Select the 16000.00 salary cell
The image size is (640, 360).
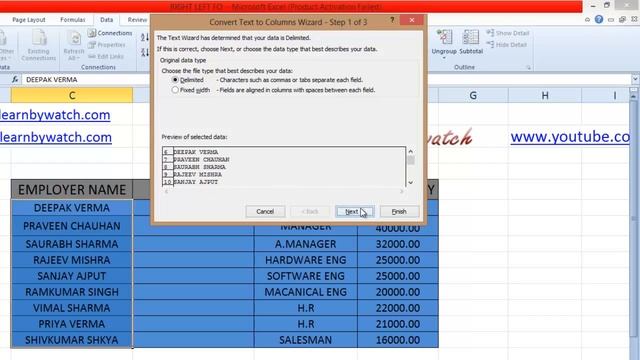coord(398,340)
